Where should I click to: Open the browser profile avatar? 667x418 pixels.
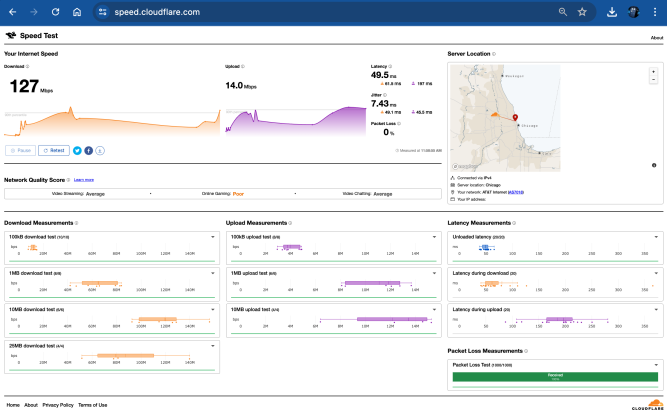[633, 12]
